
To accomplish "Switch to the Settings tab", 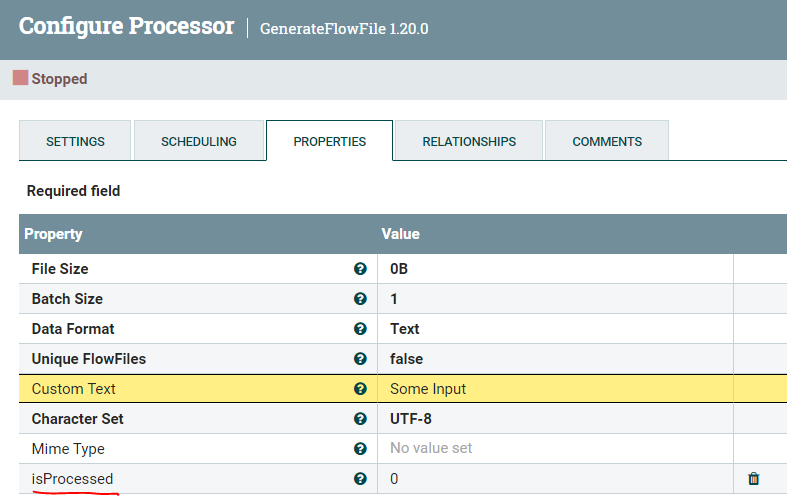I will (75, 141).
